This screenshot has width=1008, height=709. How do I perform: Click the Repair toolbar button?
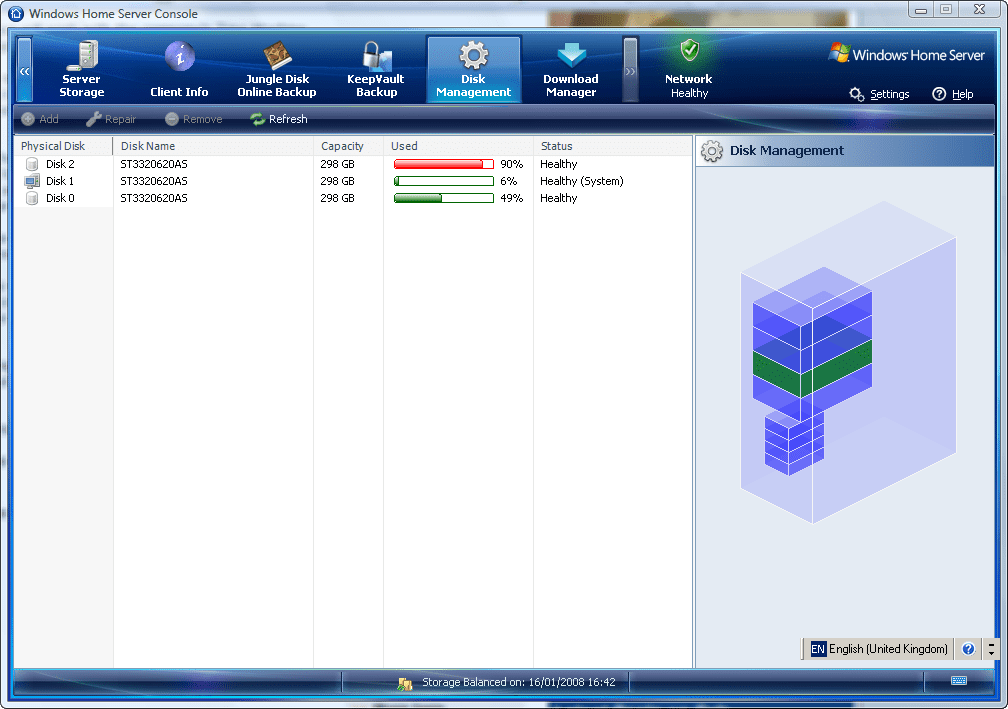click(111, 119)
